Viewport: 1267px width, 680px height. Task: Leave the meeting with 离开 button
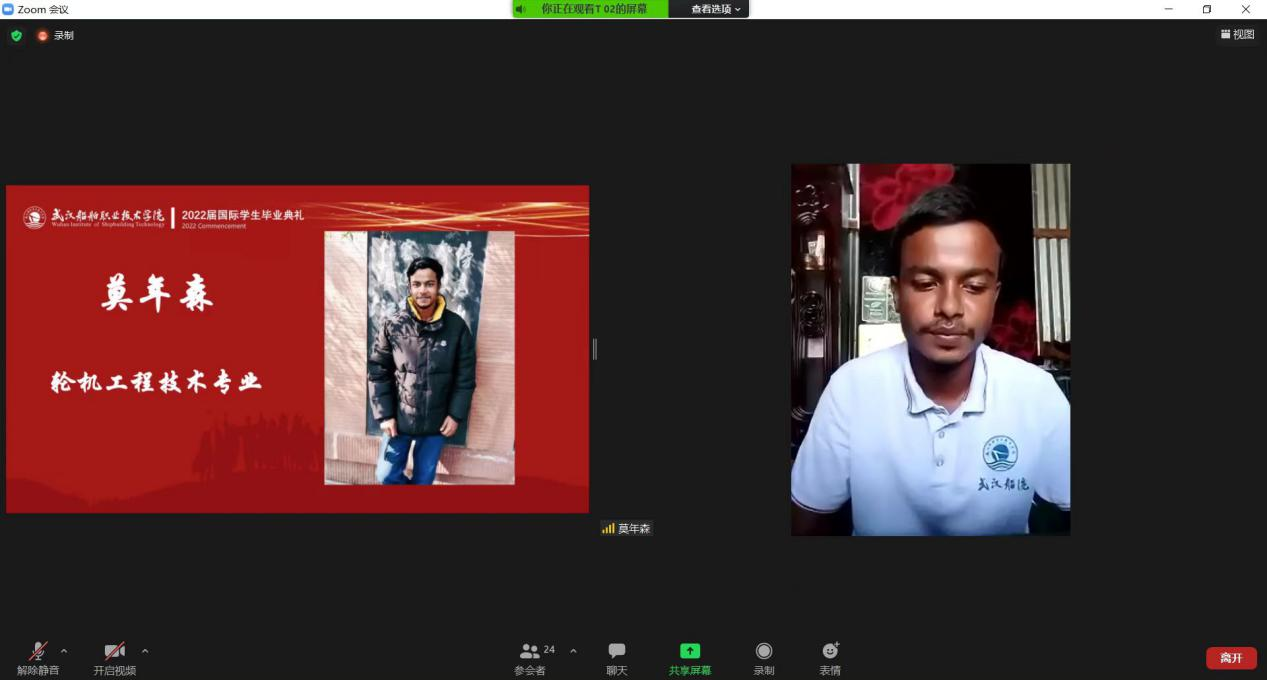[1231, 658]
